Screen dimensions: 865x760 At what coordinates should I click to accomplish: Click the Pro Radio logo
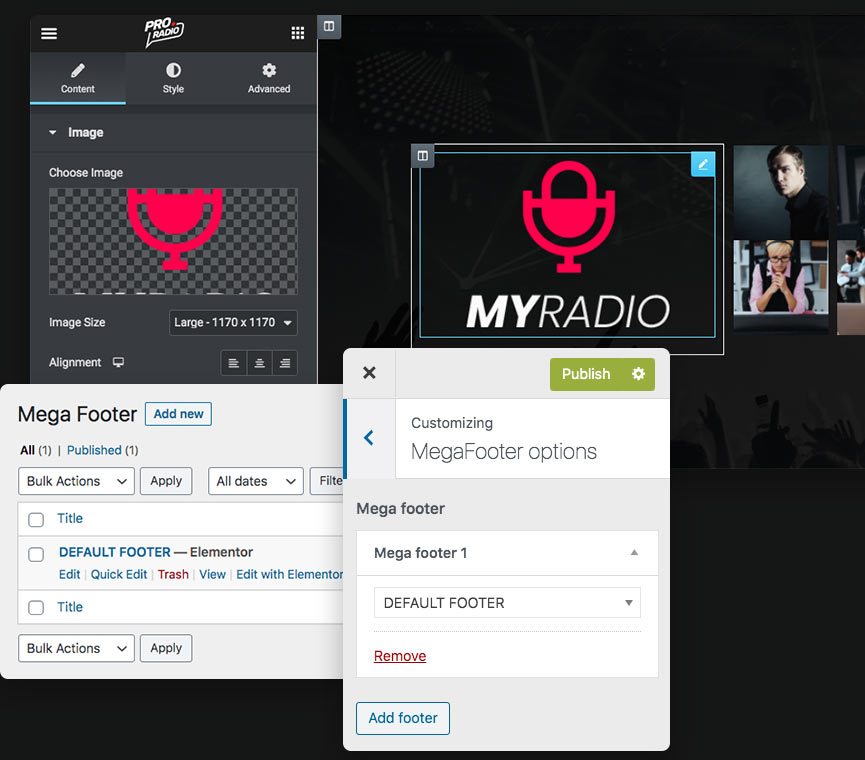point(164,33)
